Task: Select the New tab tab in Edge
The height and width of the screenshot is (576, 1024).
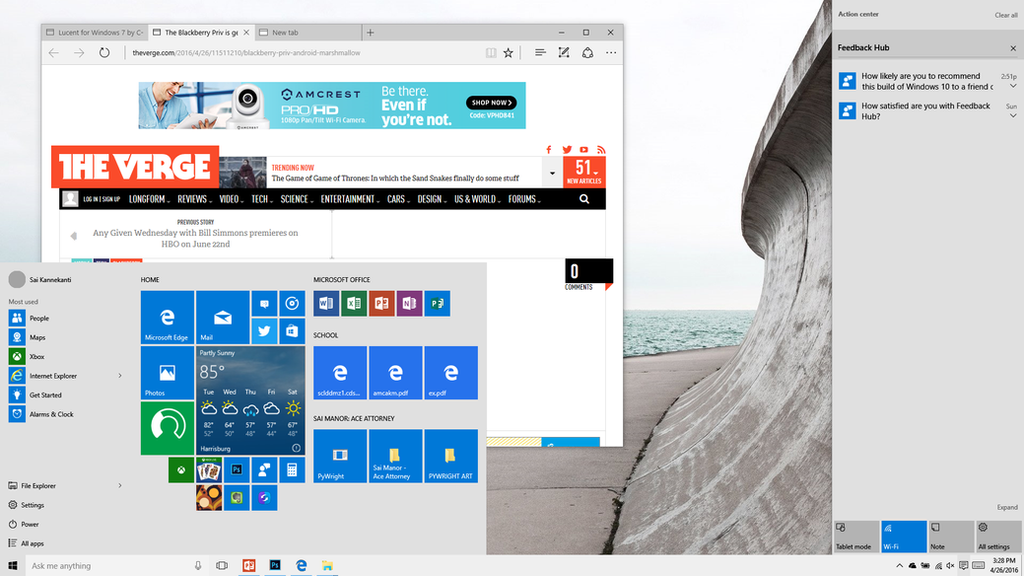Action: click(x=308, y=32)
